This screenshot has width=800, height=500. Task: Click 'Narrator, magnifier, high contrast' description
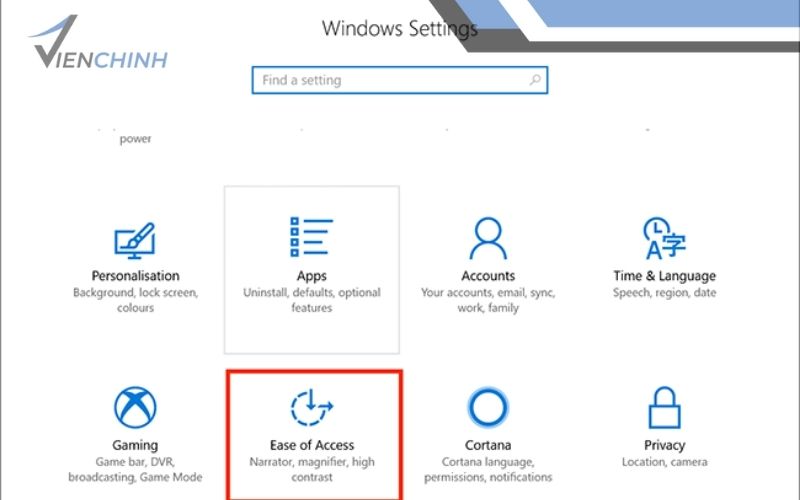(x=312, y=469)
